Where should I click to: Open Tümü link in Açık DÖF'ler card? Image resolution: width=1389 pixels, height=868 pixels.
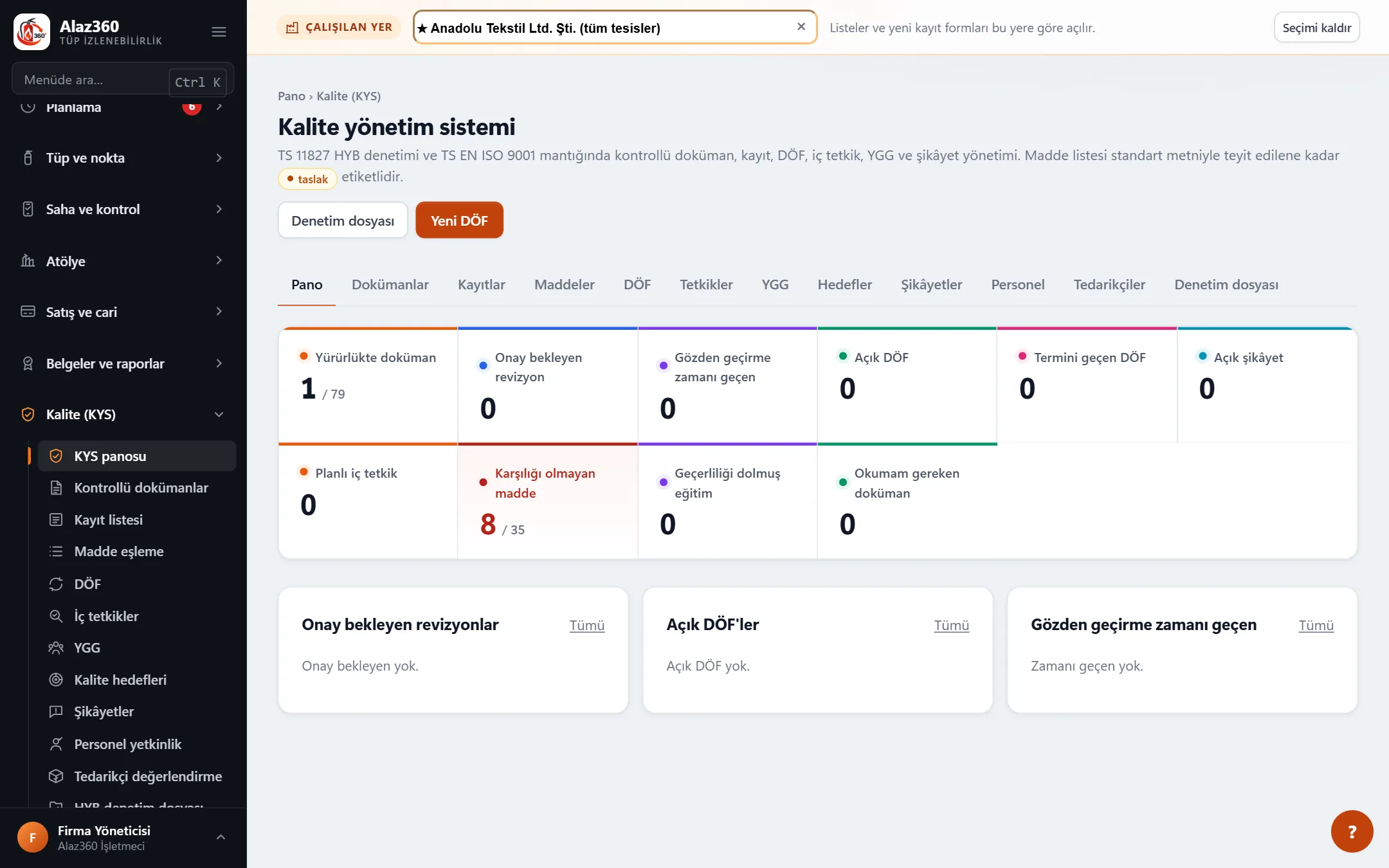tap(951, 625)
